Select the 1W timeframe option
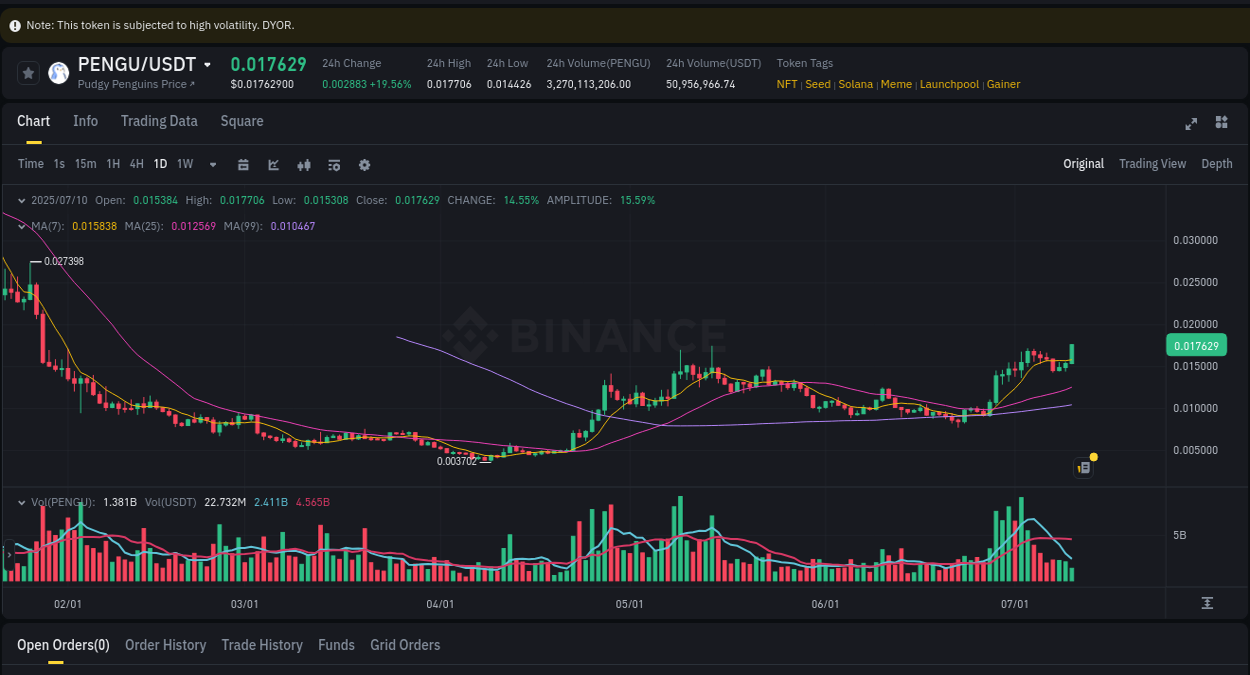This screenshot has width=1250, height=675. point(184,164)
